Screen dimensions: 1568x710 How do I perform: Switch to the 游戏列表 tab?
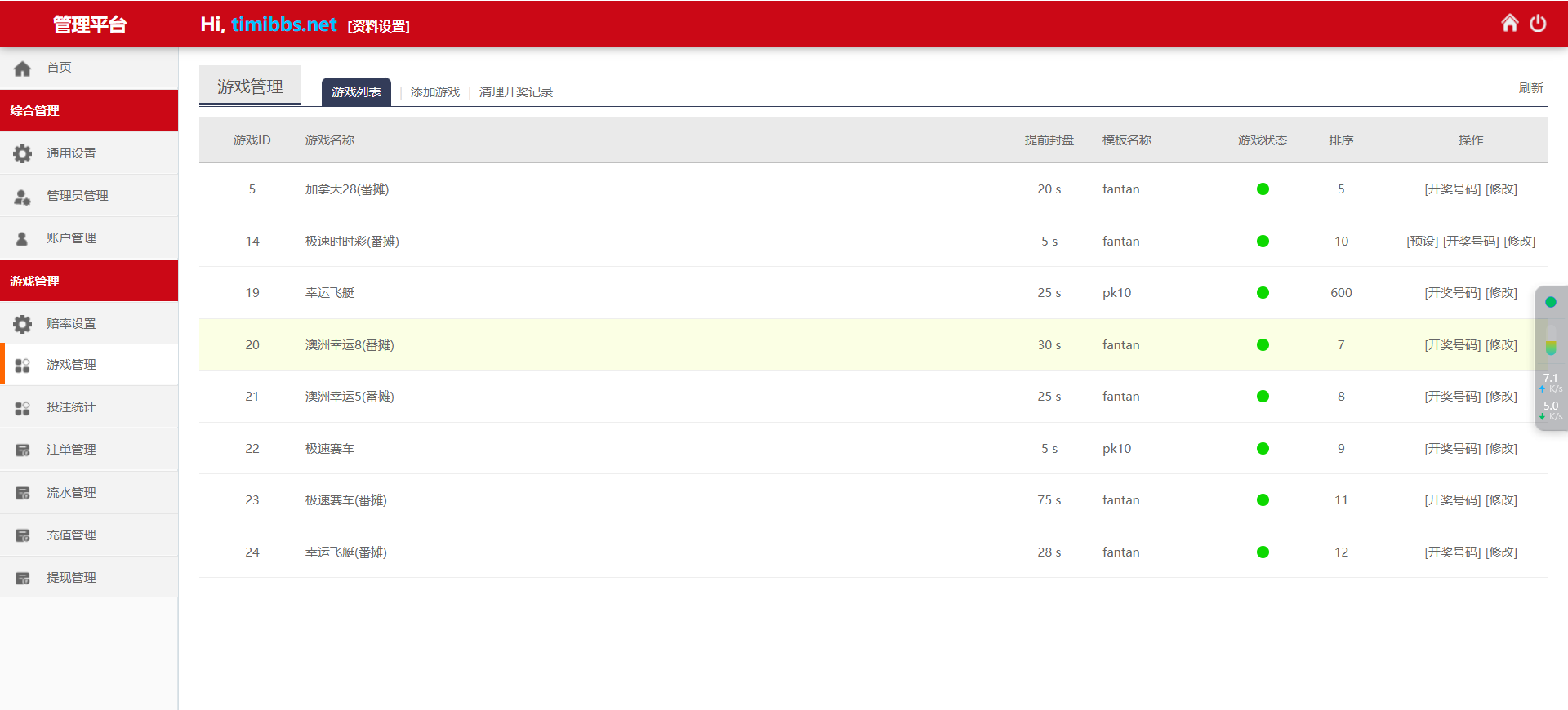356,91
